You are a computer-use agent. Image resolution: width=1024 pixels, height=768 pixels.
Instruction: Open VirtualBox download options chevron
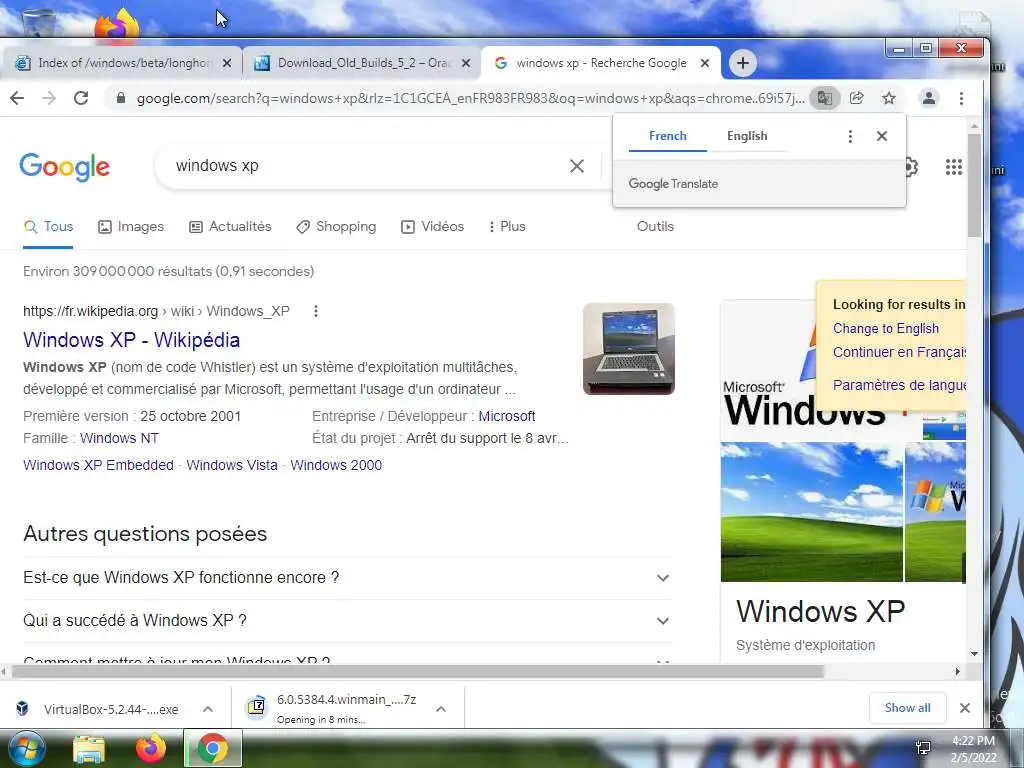(x=208, y=709)
